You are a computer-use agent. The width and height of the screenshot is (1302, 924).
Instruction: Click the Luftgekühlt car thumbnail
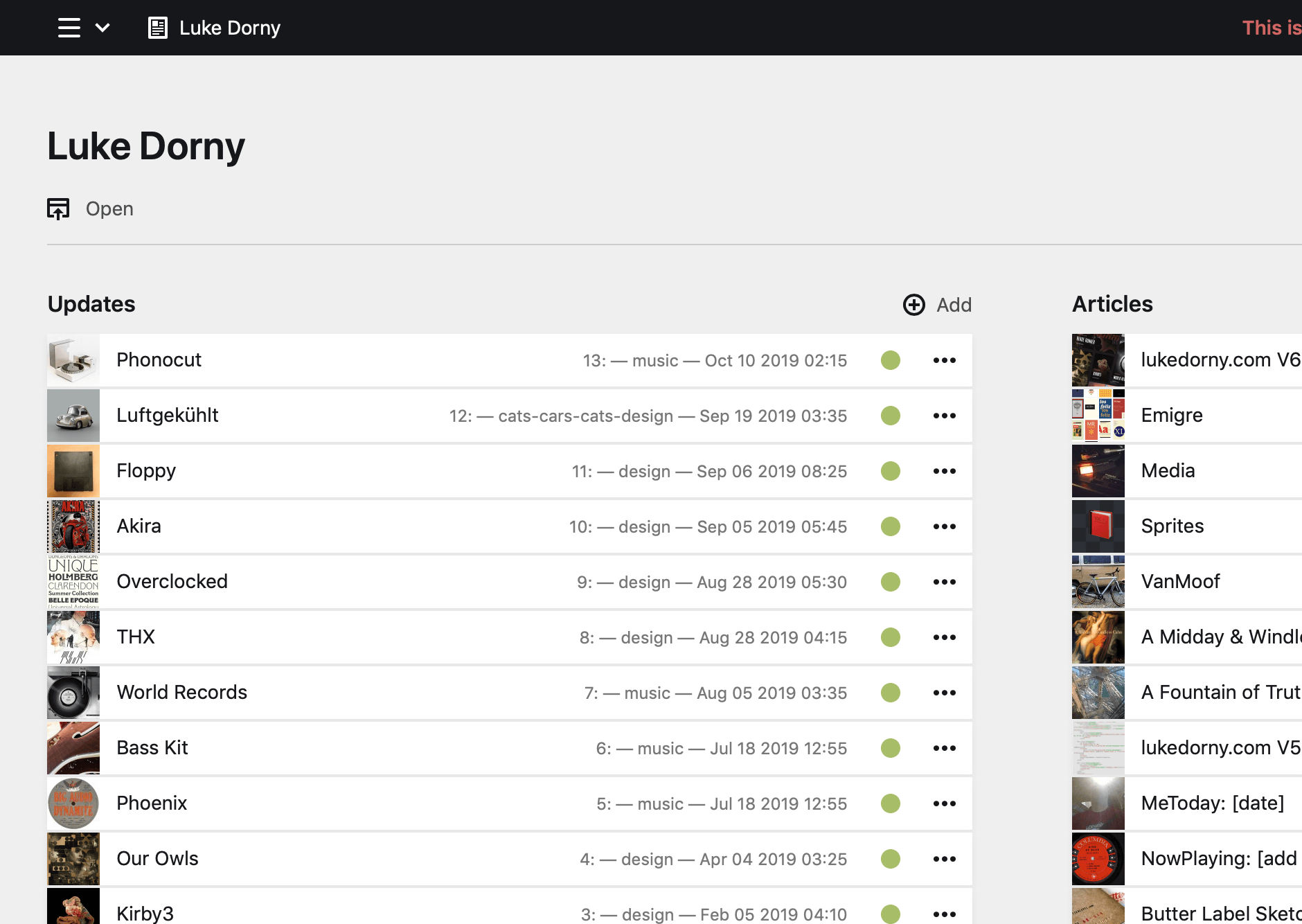click(x=73, y=416)
